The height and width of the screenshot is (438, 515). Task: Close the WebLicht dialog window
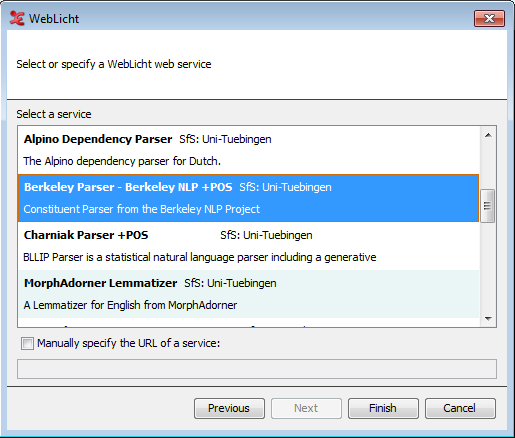coord(489,18)
